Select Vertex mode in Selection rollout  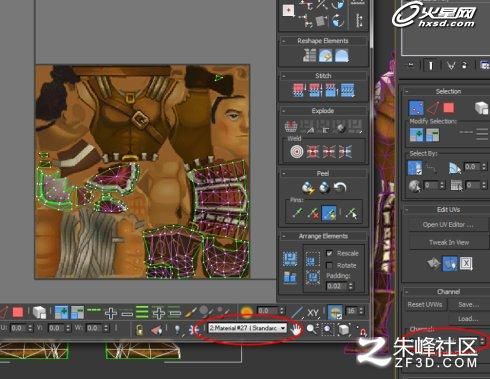416,108
